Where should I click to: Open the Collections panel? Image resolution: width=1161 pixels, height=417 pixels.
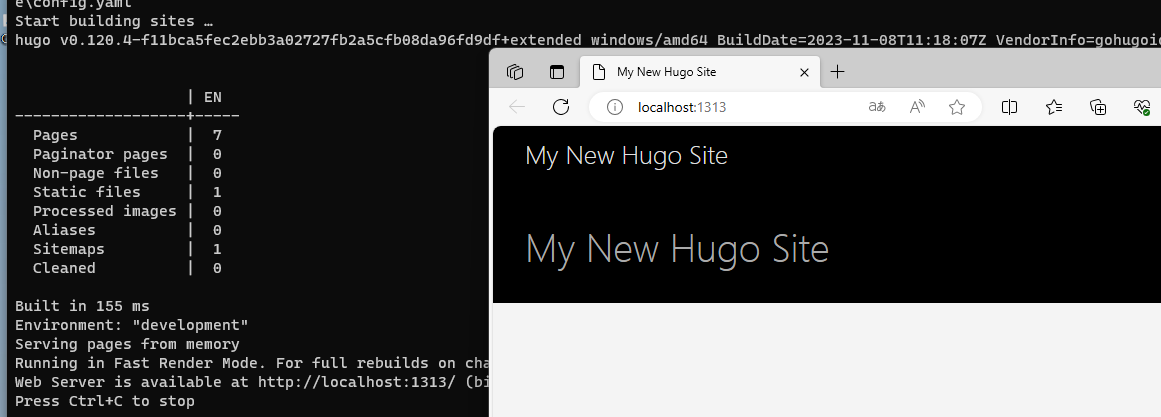(x=1098, y=107)
